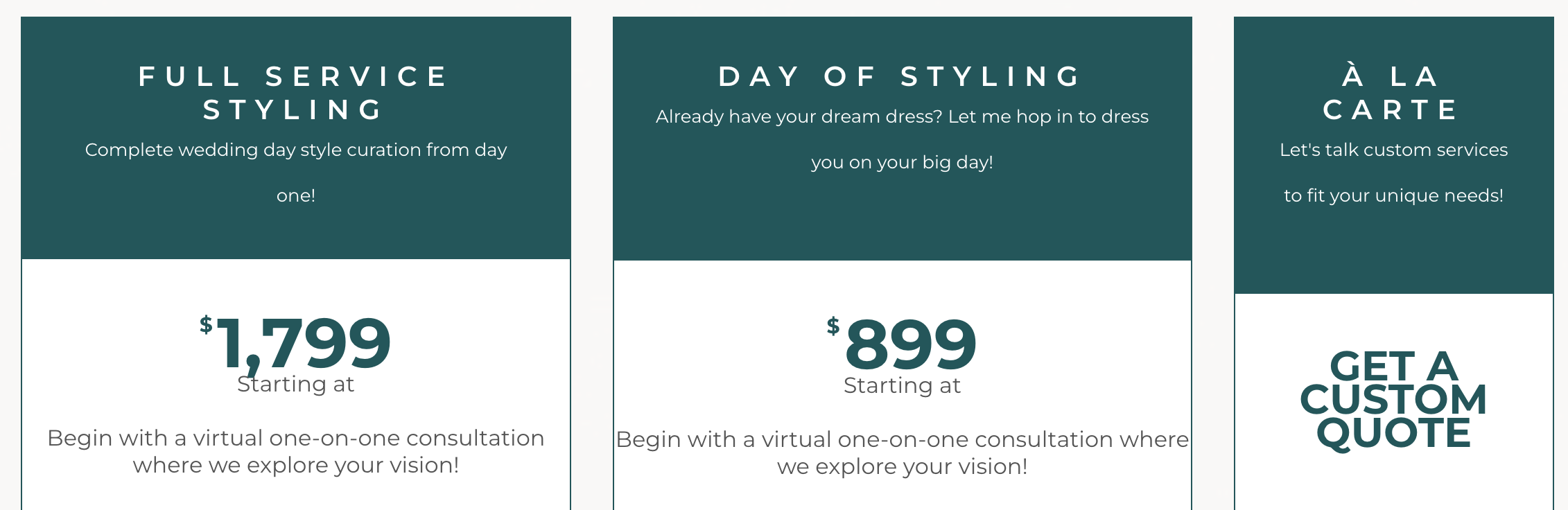1568x510 pixels.
Task: Click "Complete wedding day style curation" text
Action: coord(296,150)
